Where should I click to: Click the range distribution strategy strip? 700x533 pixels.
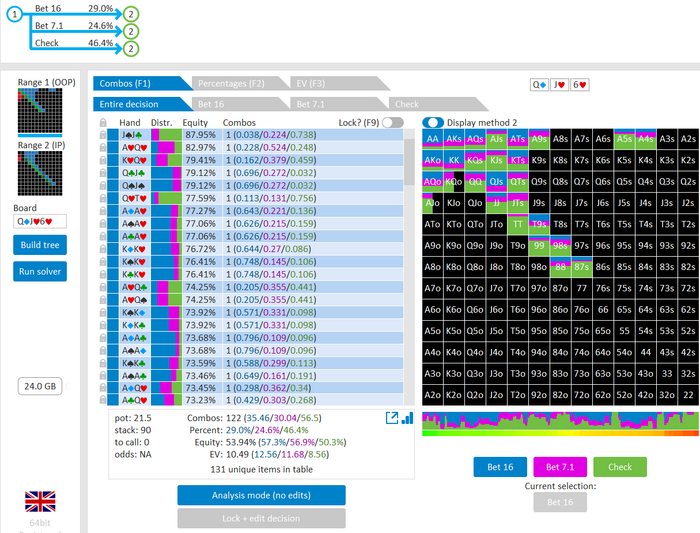click(560, 421)
